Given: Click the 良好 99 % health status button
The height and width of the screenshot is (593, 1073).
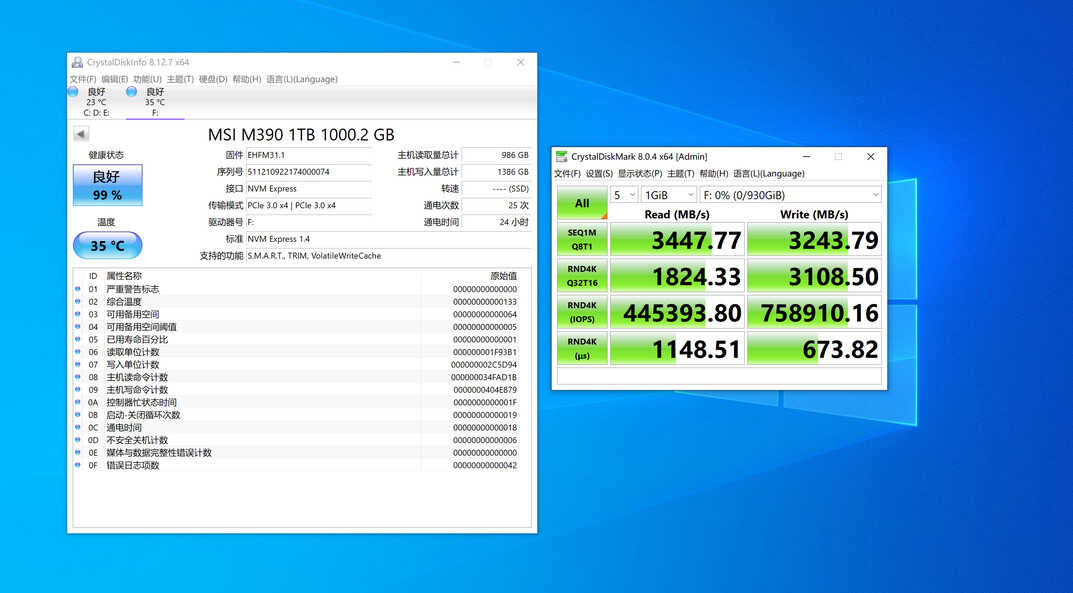Looking at the screenshot, I should point(107,185).
